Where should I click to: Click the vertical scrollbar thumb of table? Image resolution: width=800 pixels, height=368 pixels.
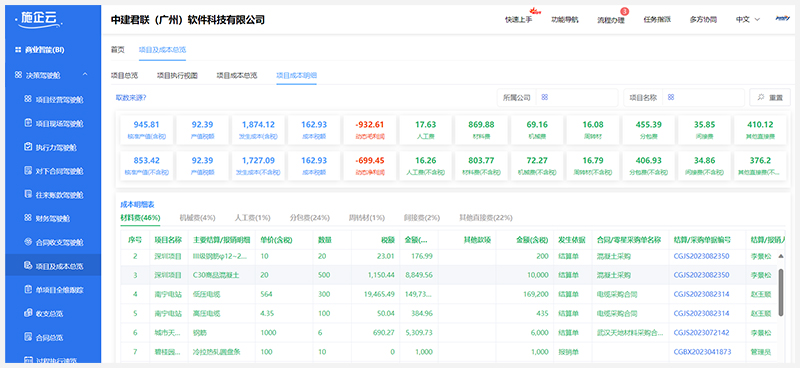tap(781, 293)
